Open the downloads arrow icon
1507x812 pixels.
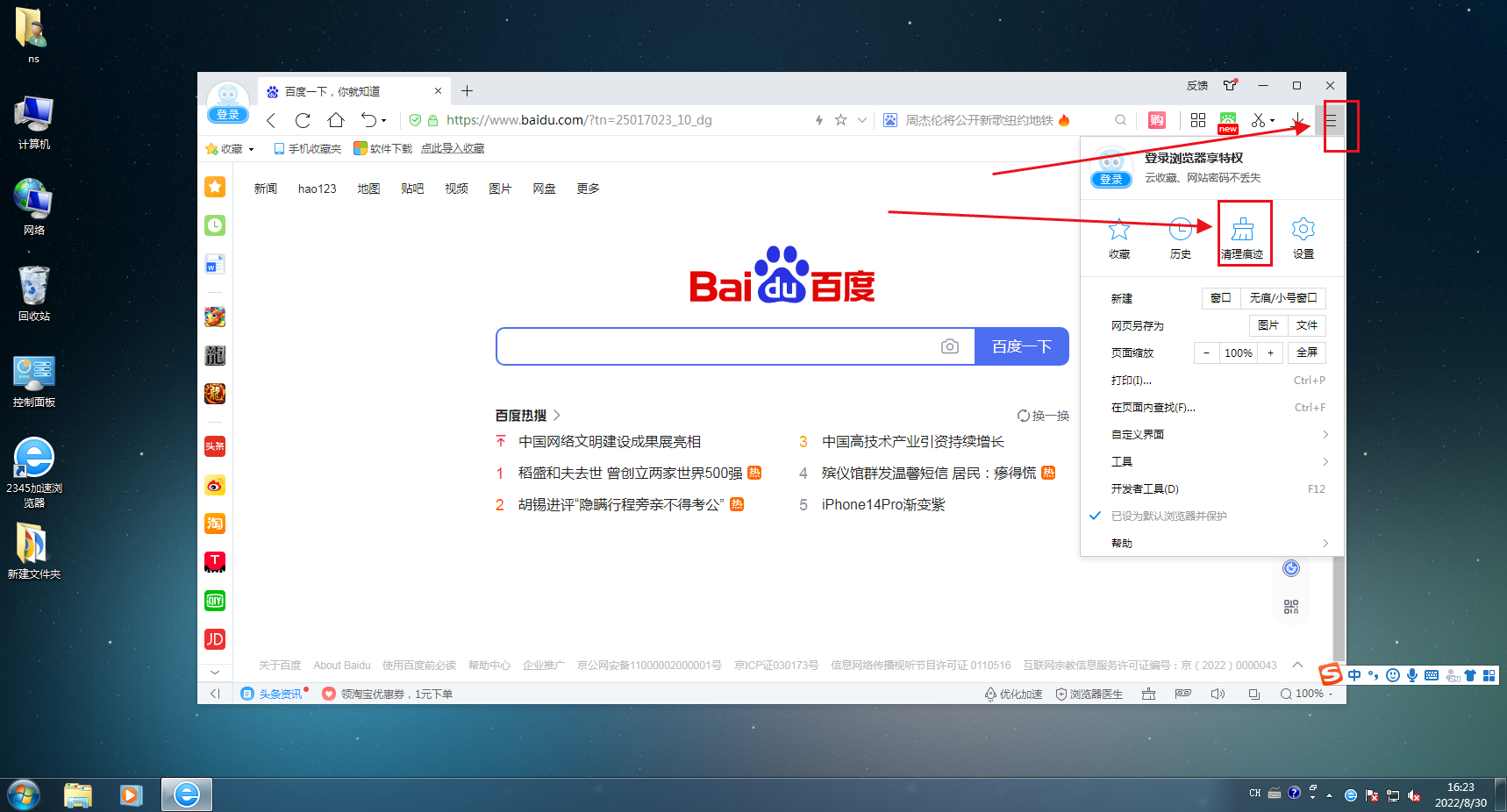[1297, 120]
